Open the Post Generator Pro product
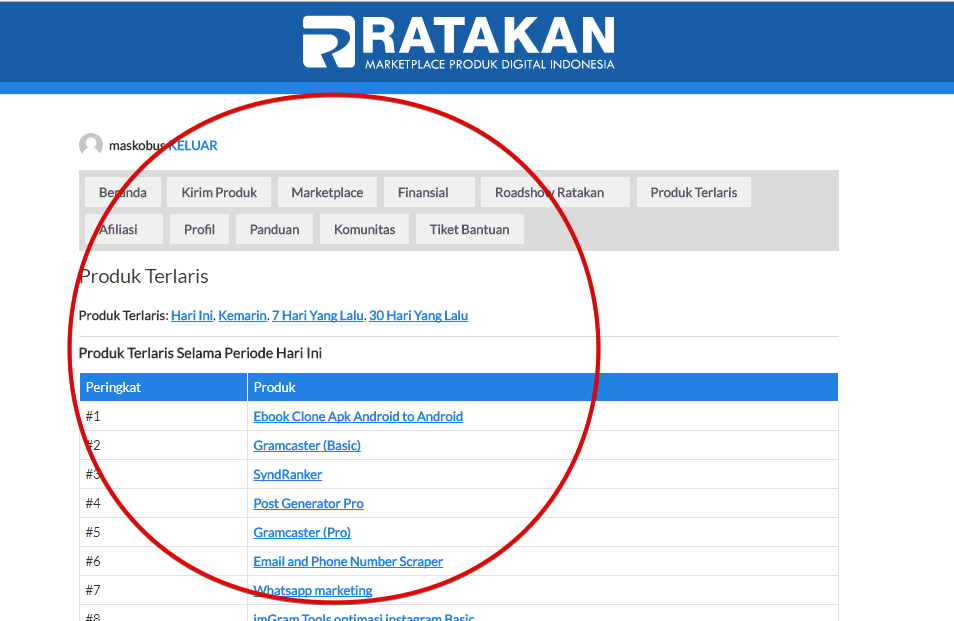The height and width of the screenshot is (621, 954). (308, 503)
